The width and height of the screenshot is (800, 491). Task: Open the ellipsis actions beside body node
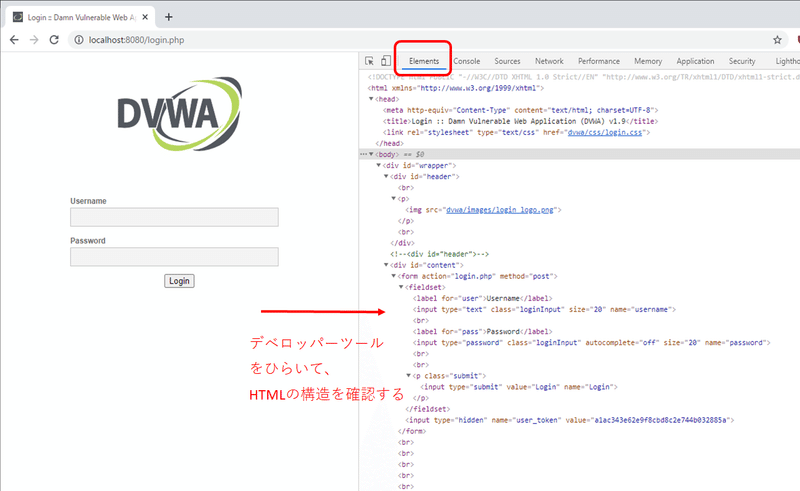point(363,154)
